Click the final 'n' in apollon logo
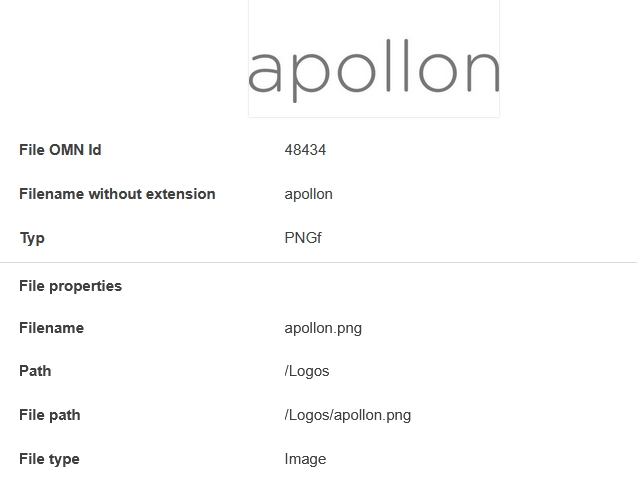This screenshot has height=480, width=637. 480,72
